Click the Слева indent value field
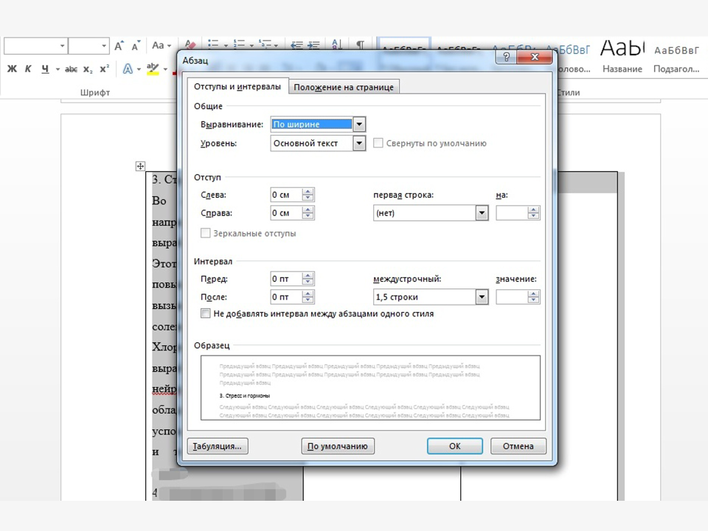The image size is (708, 531). pos(286,195)
